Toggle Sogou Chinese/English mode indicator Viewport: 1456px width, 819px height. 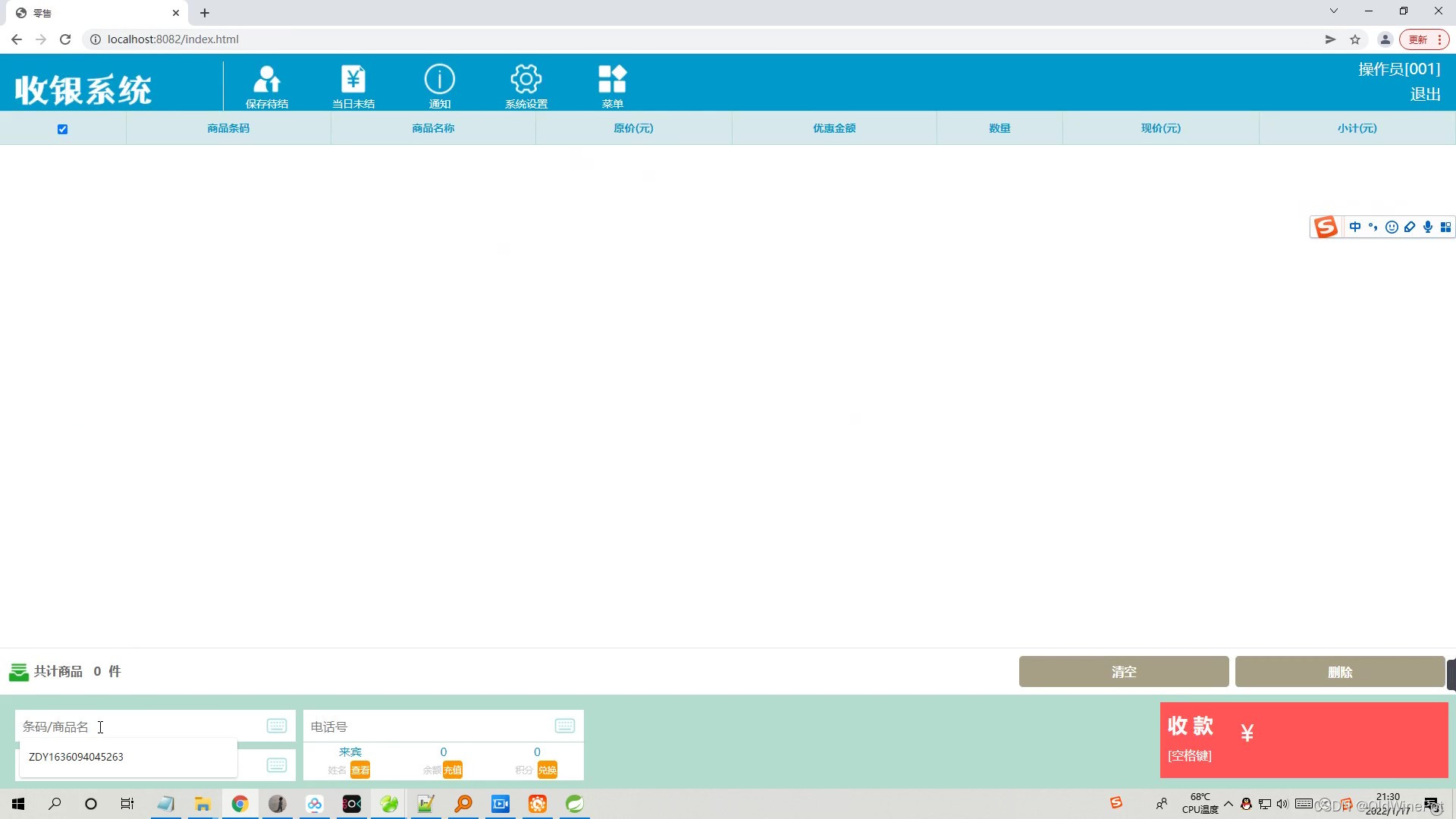(1355, 227)
